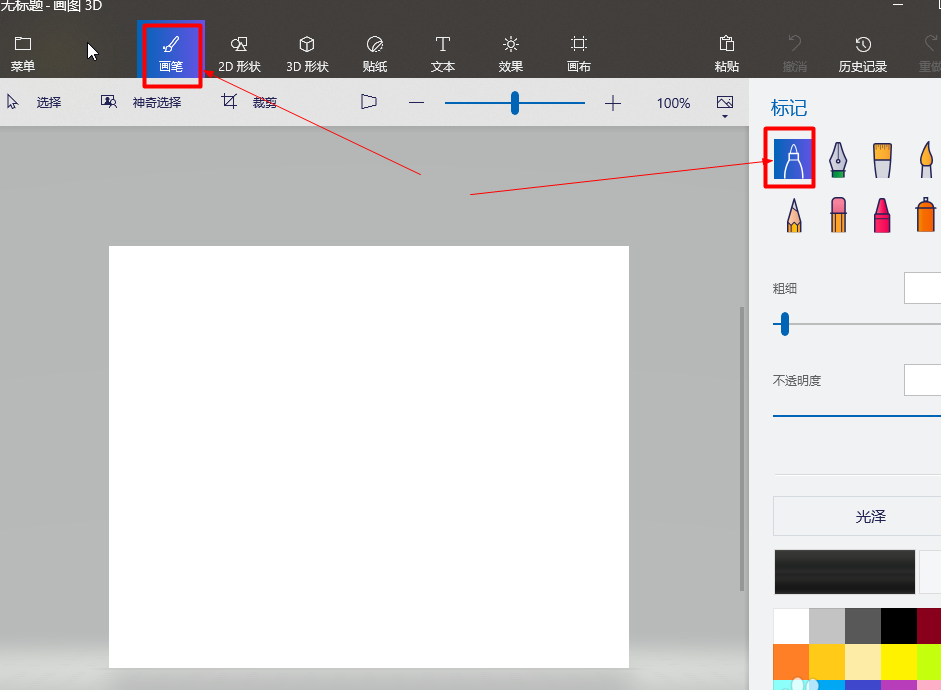
Task: Pick the white color swatch
Action: (791, 626)
